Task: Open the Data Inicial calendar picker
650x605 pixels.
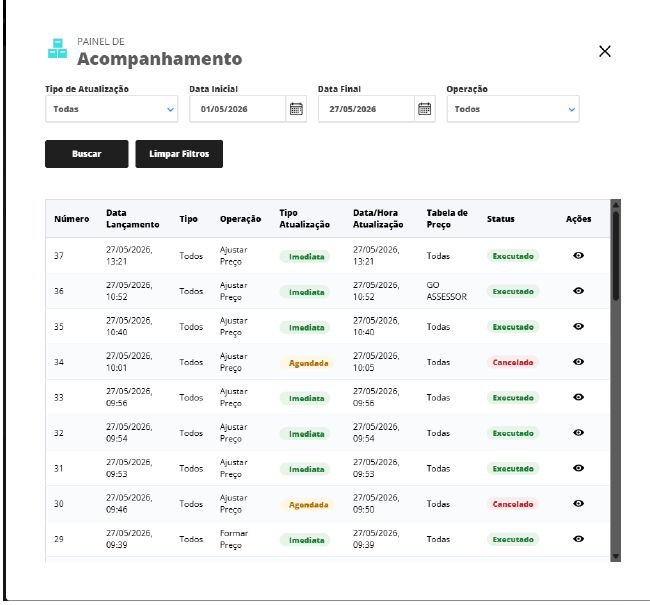Action: 296,109
